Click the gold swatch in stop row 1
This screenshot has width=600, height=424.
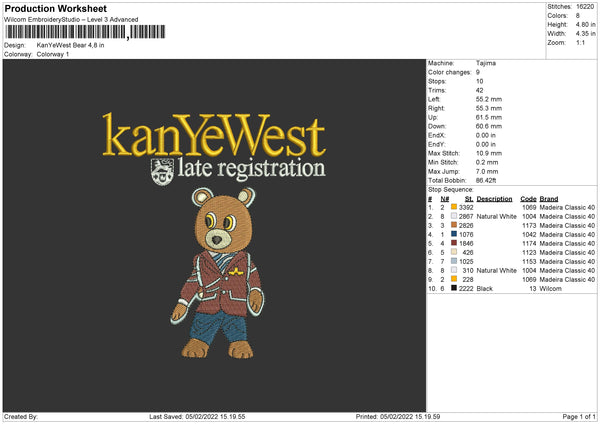click(454, 207)
